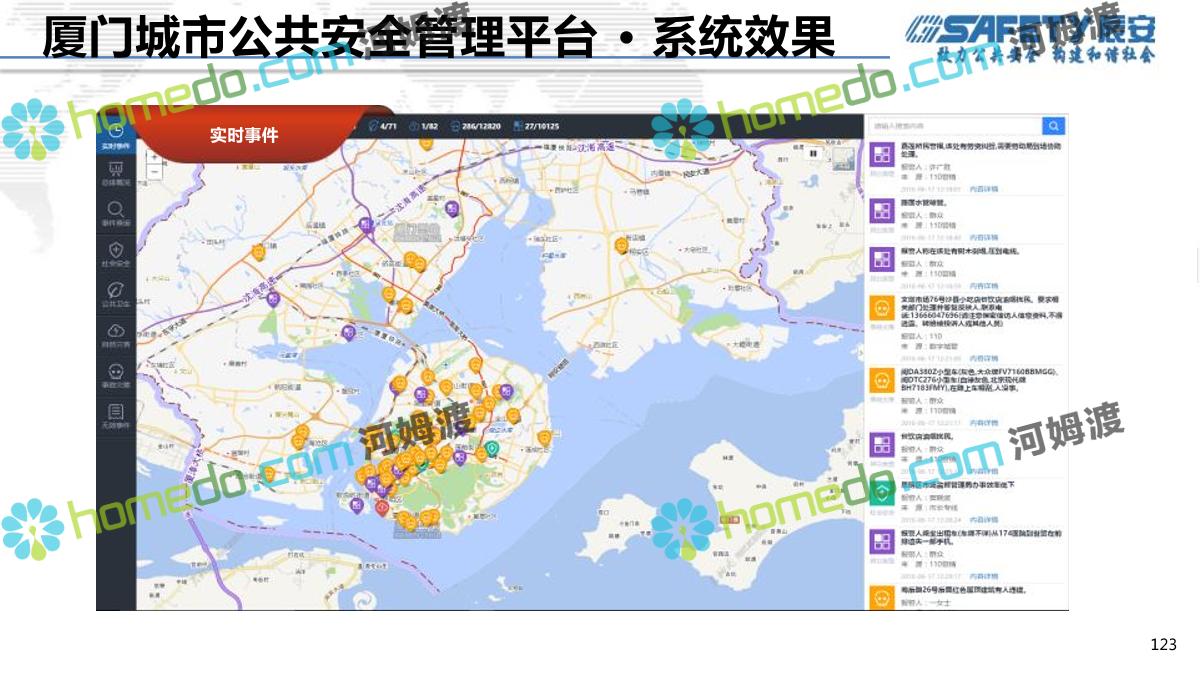Open the 自然灾害 cloud icon in the sidebar

(x=116, y=334)
